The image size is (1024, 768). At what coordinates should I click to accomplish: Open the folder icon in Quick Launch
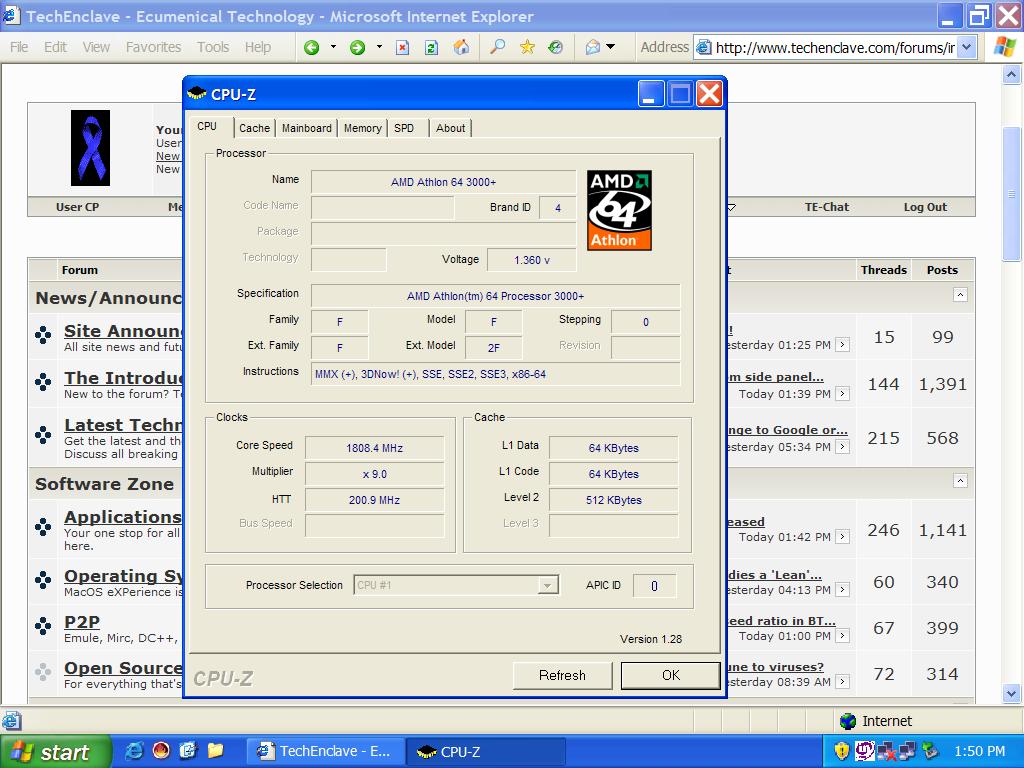(216, 751)
